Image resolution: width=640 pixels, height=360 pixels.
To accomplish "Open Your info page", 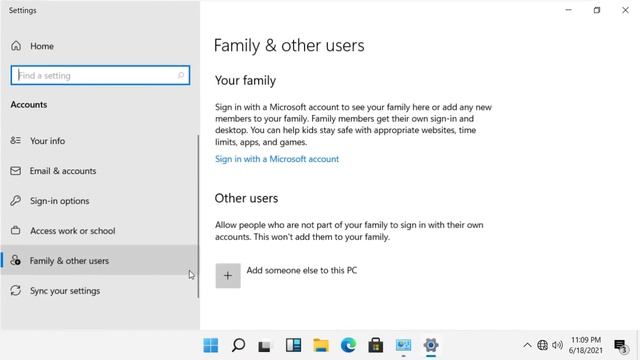I will tap(100, 141).
